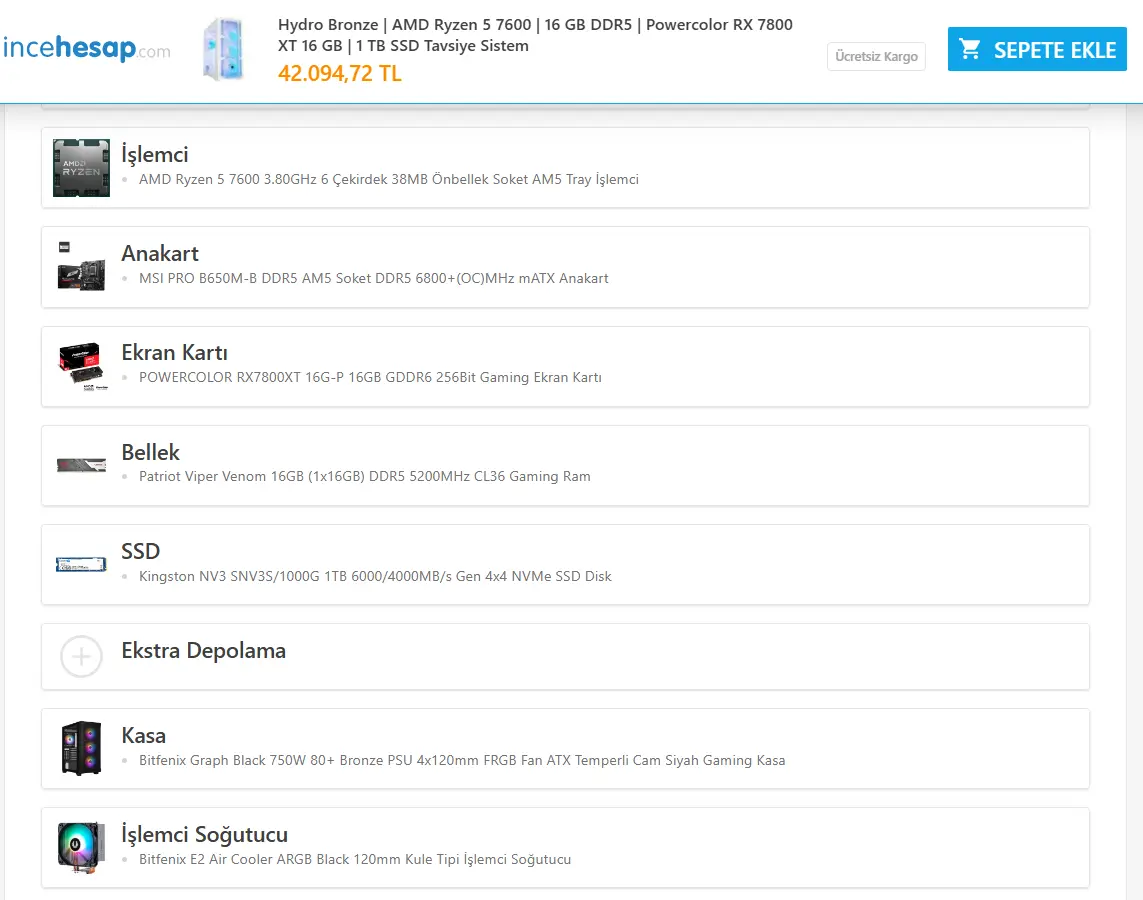The image size is (1143, 900).
Task: Click the Patriot Viper RAM stick image
Action: (82, 465)
